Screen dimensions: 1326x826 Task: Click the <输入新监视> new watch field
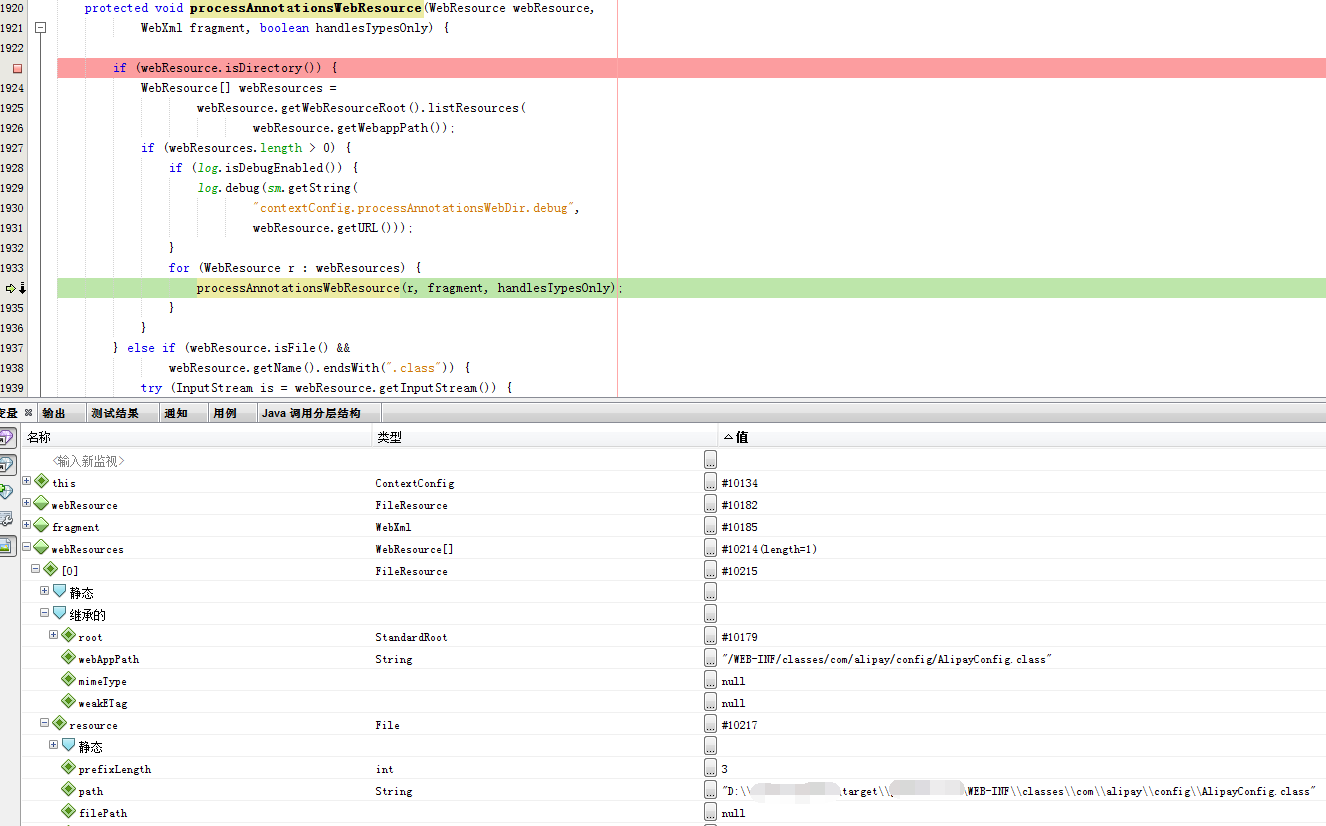[x=89, y=461]
